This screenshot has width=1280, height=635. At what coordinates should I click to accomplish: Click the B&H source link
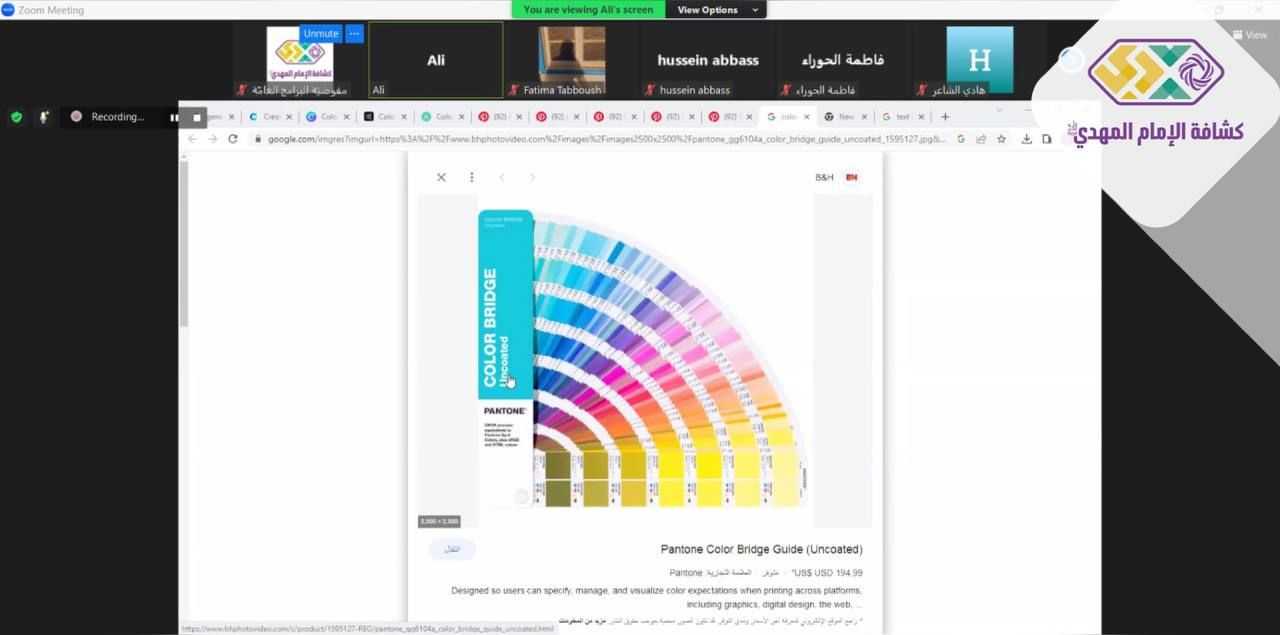824,177
